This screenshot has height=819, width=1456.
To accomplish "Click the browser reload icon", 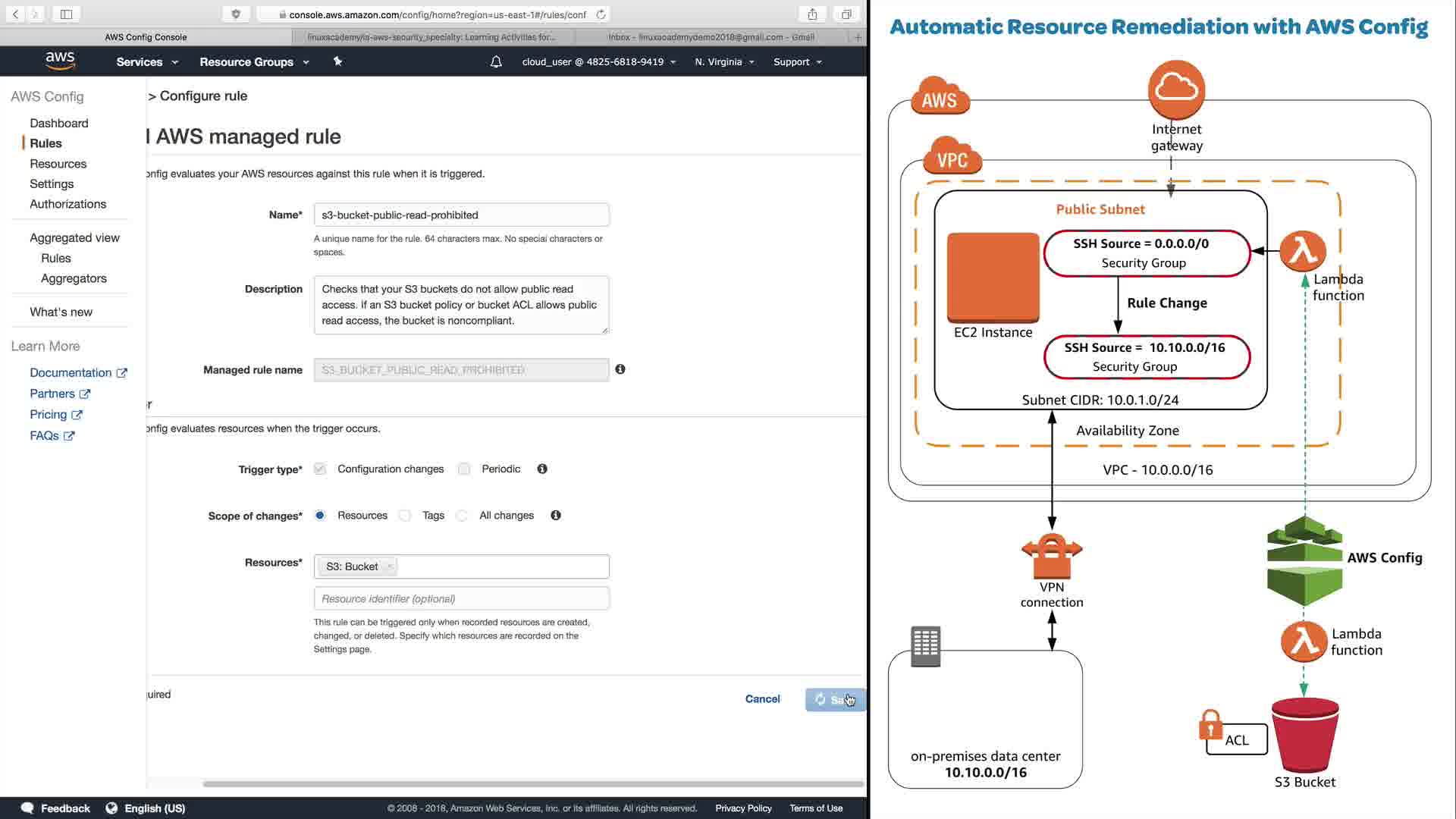I will click(601, 14).
